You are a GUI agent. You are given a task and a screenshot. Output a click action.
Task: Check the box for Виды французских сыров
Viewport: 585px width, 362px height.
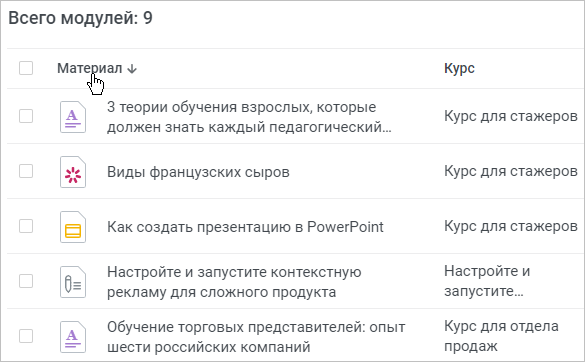tap(26, 171)
